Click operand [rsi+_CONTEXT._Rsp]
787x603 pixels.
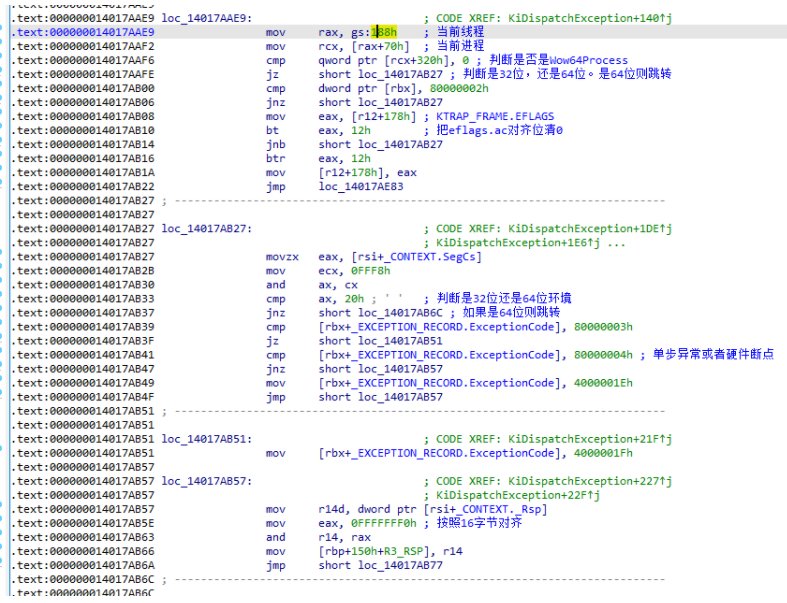click(x=485, y=509)
